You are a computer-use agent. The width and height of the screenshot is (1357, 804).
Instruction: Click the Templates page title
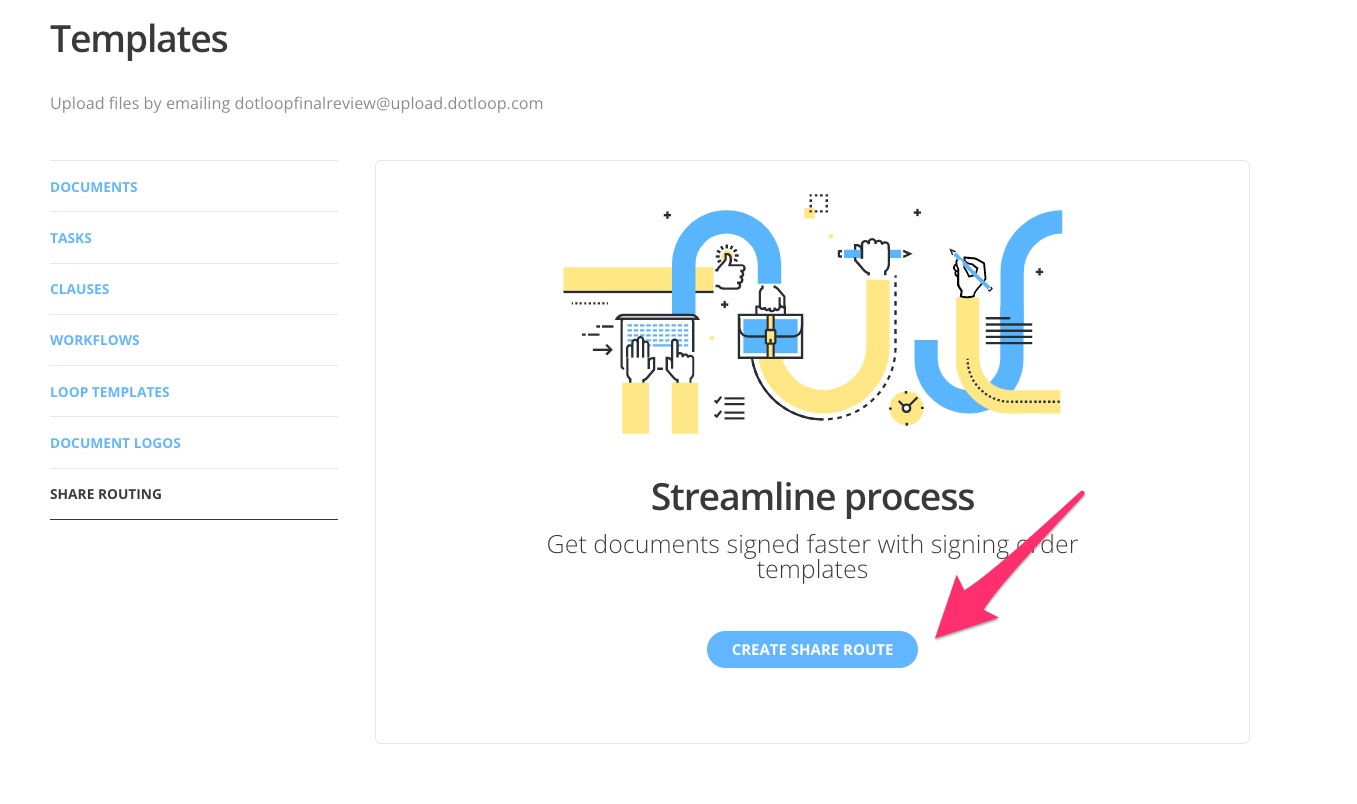click(x=139, y=40)
